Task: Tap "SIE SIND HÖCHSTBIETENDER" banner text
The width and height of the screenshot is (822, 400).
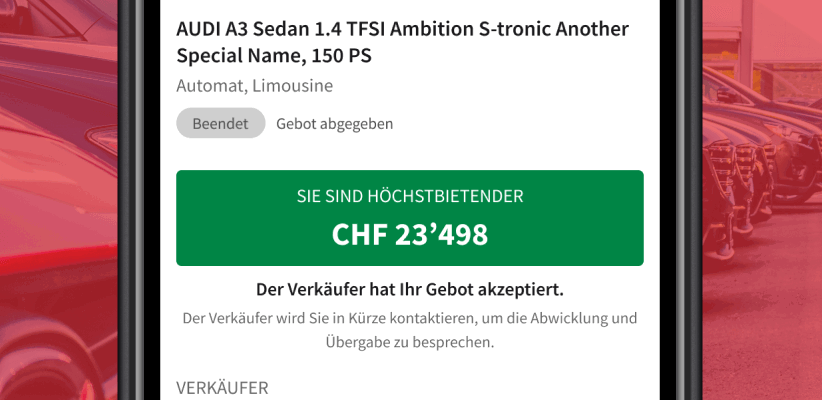Action: point(409,197)
